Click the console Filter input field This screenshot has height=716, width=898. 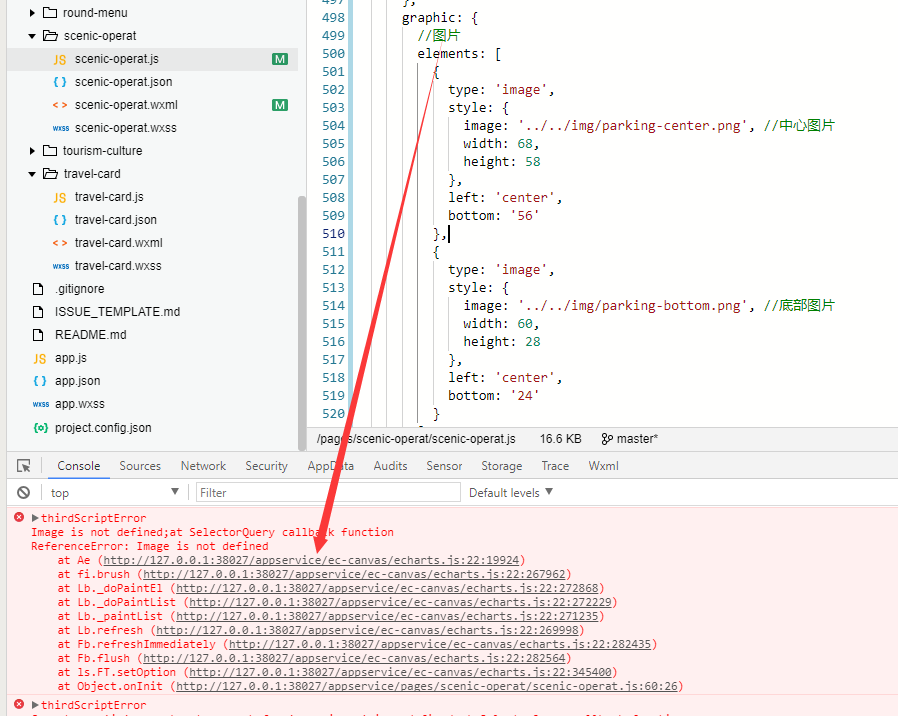(328, 493)
